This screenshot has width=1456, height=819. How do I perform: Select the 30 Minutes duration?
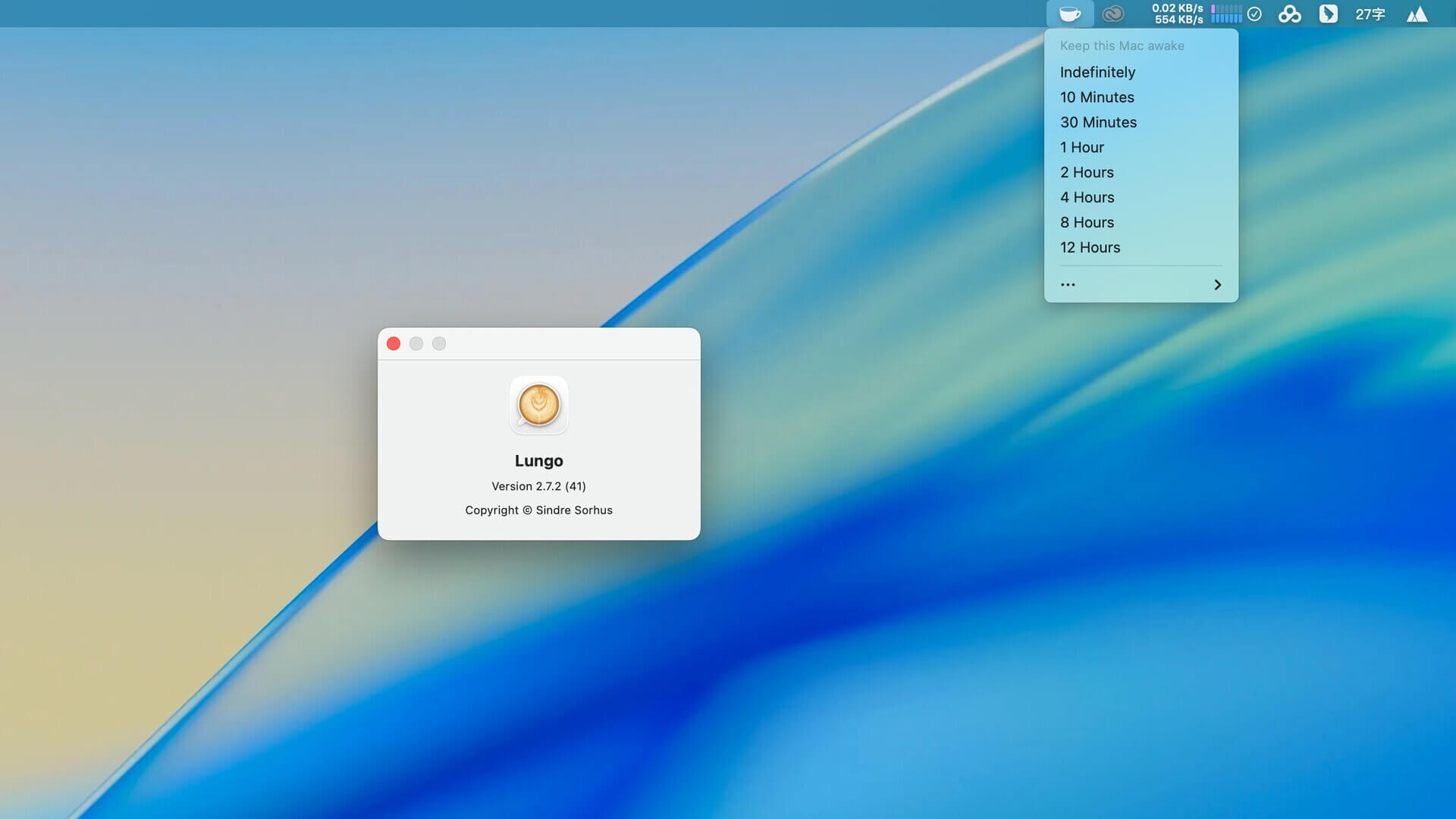(1098, 122)
